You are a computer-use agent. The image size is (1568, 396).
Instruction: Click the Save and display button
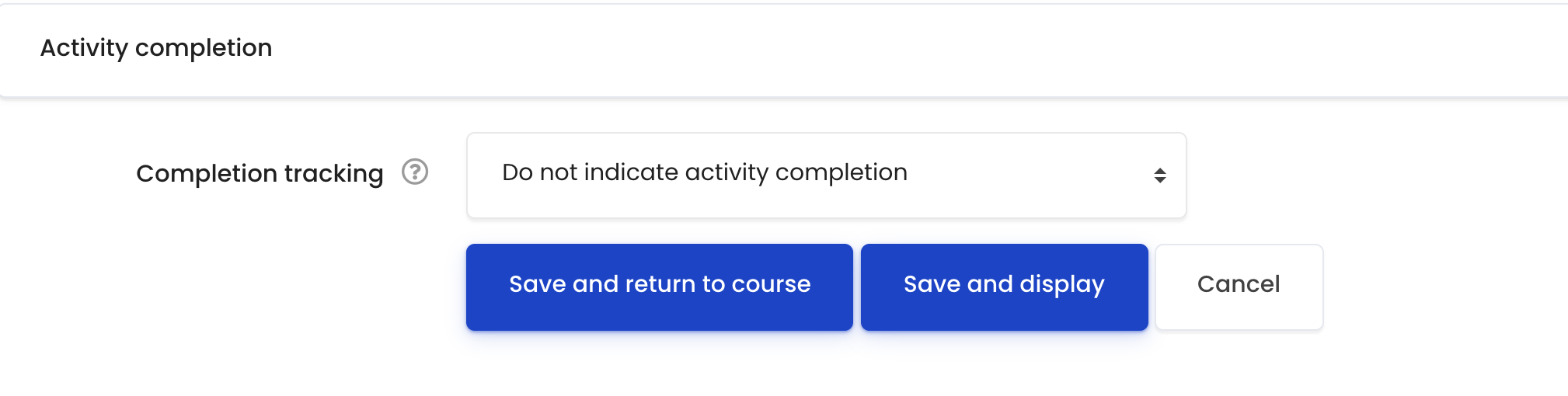point(1004,287)
